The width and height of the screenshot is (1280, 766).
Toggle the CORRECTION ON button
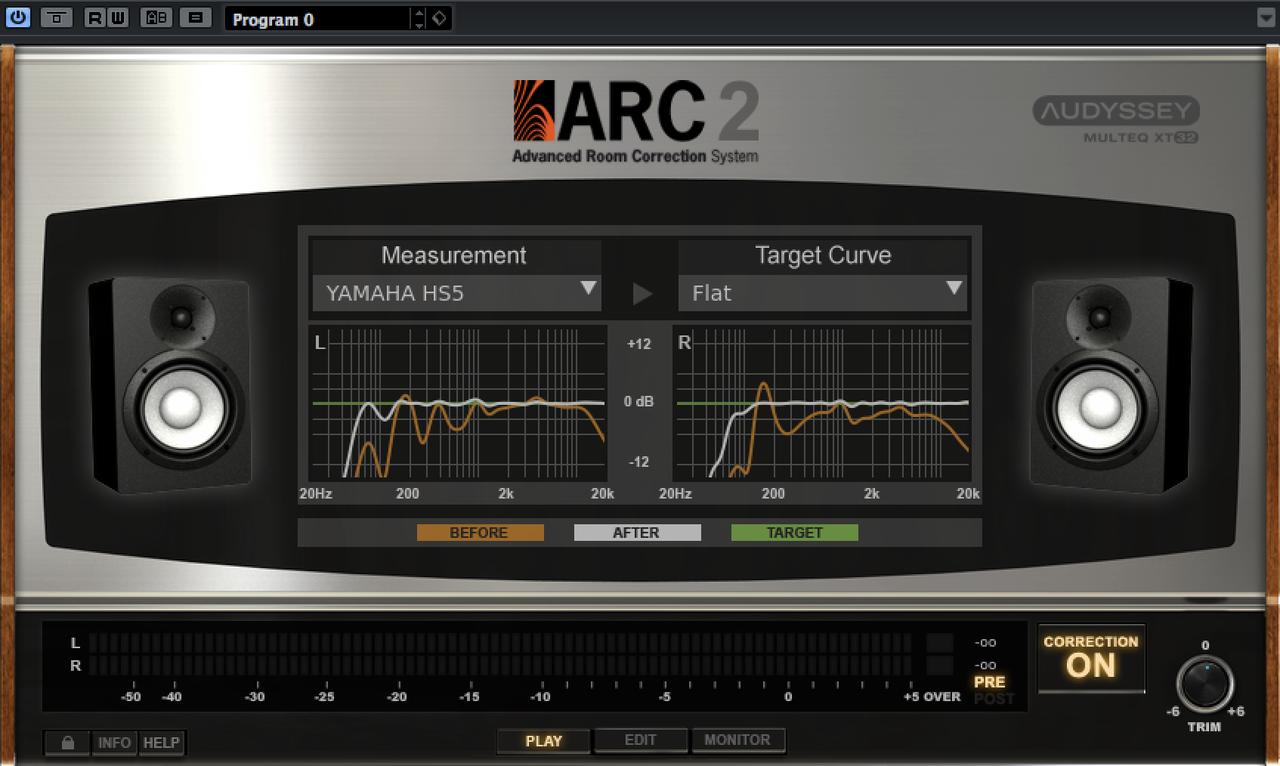tap(1091, 658)
